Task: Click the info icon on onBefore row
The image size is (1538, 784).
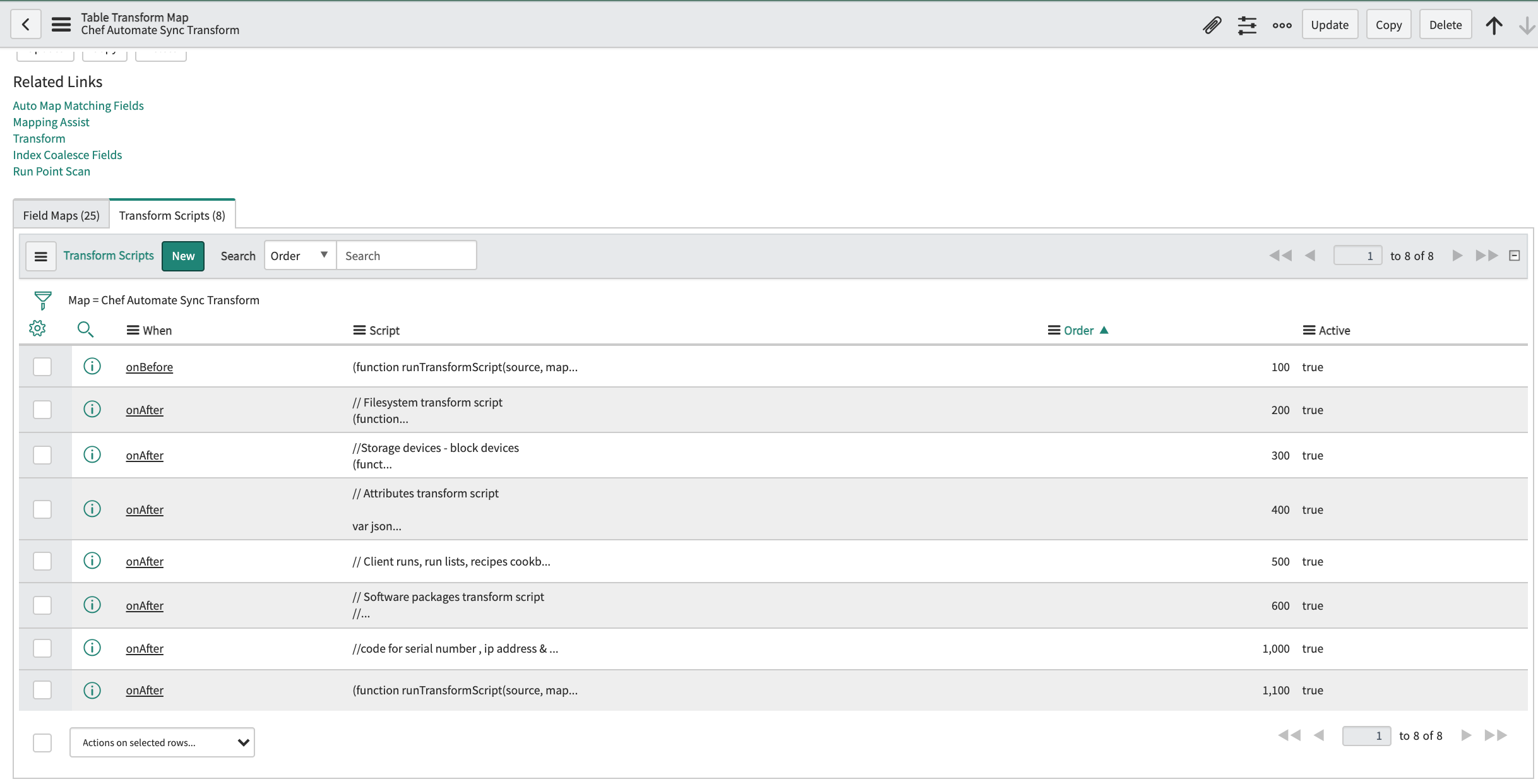Action: [91, 367]
